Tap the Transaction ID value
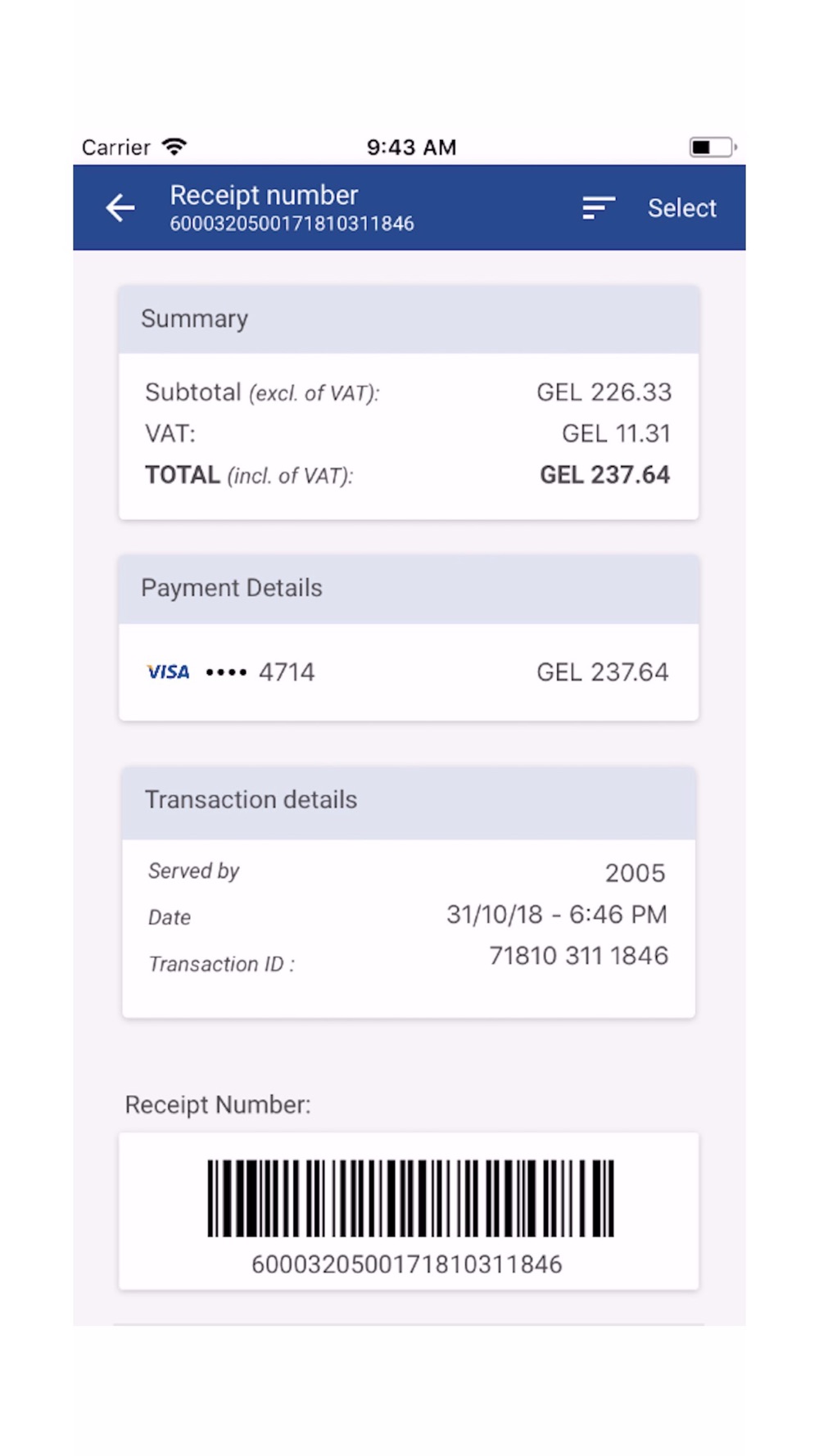Image resolution: width=819 pixels, height=1456 pixels. (578, 956)
